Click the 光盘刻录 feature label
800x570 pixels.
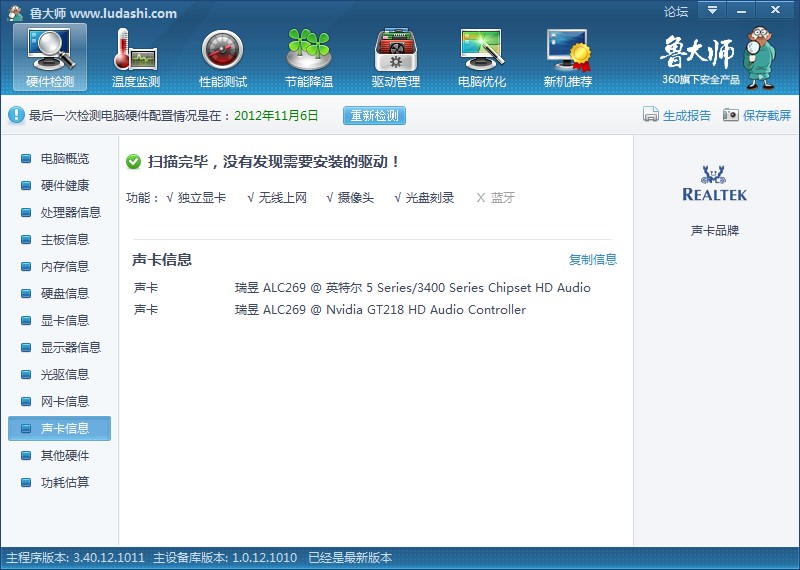430,197
